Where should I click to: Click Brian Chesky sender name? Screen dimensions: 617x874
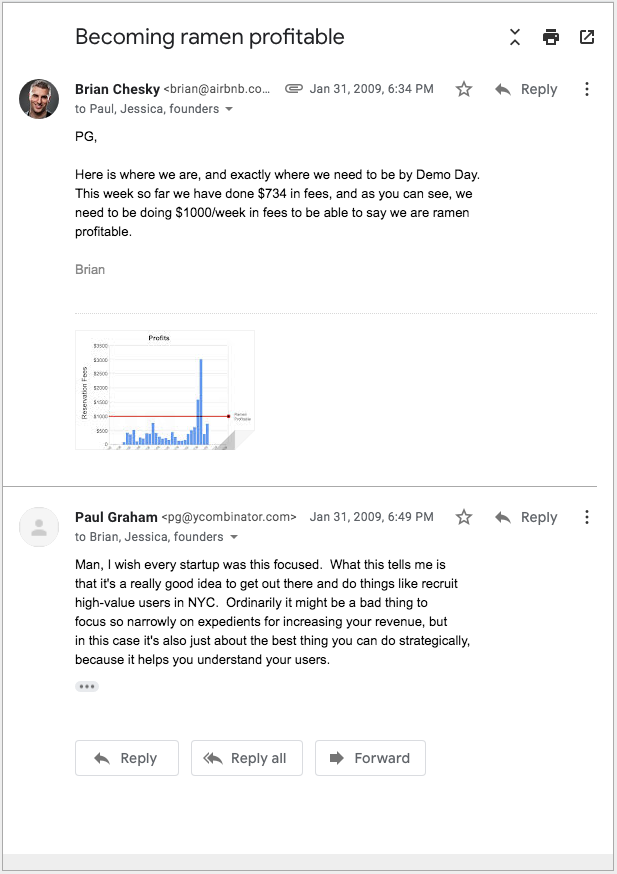tap(117, 89)
